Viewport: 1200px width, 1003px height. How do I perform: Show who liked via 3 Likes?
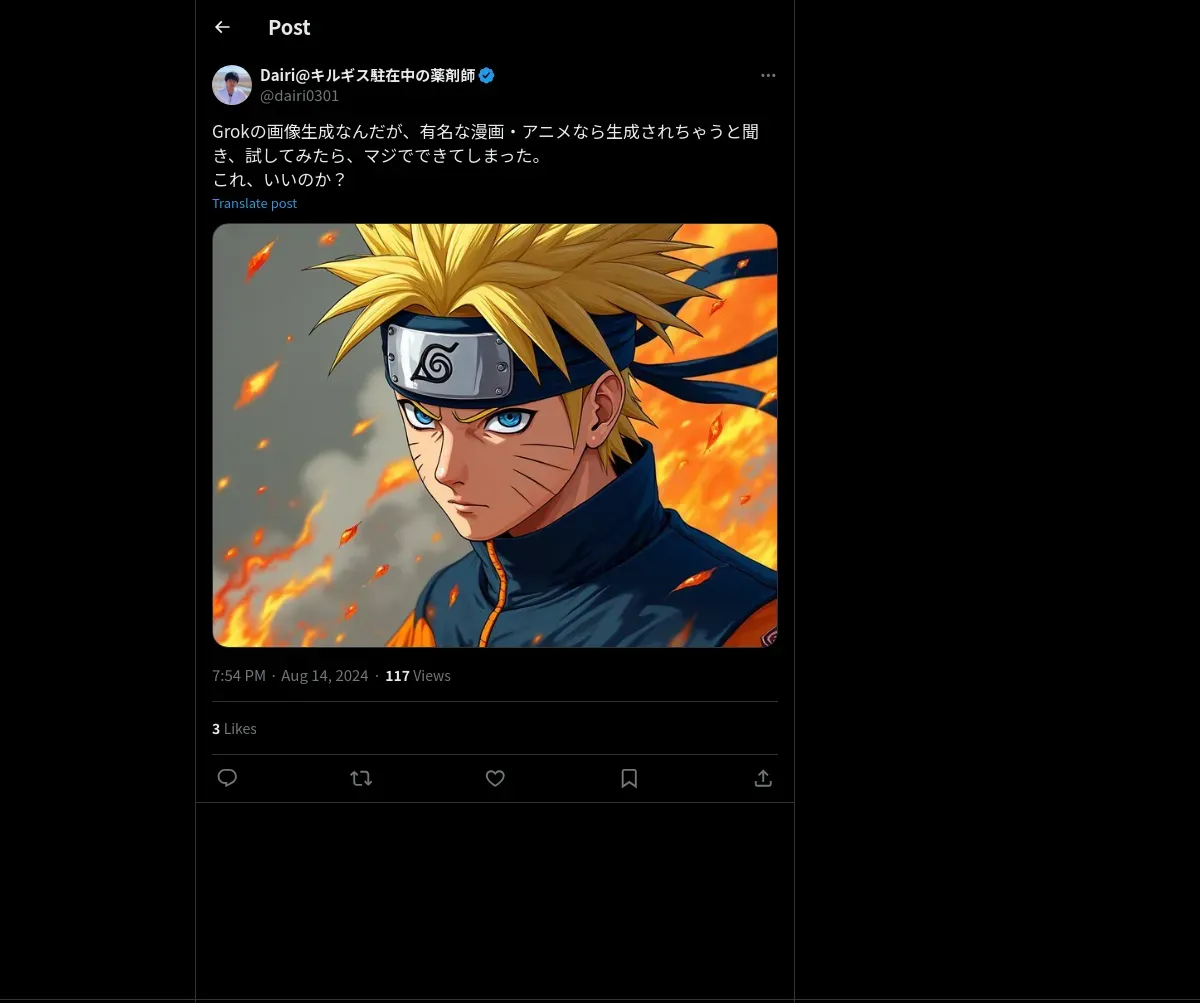(x=234, y=729)
